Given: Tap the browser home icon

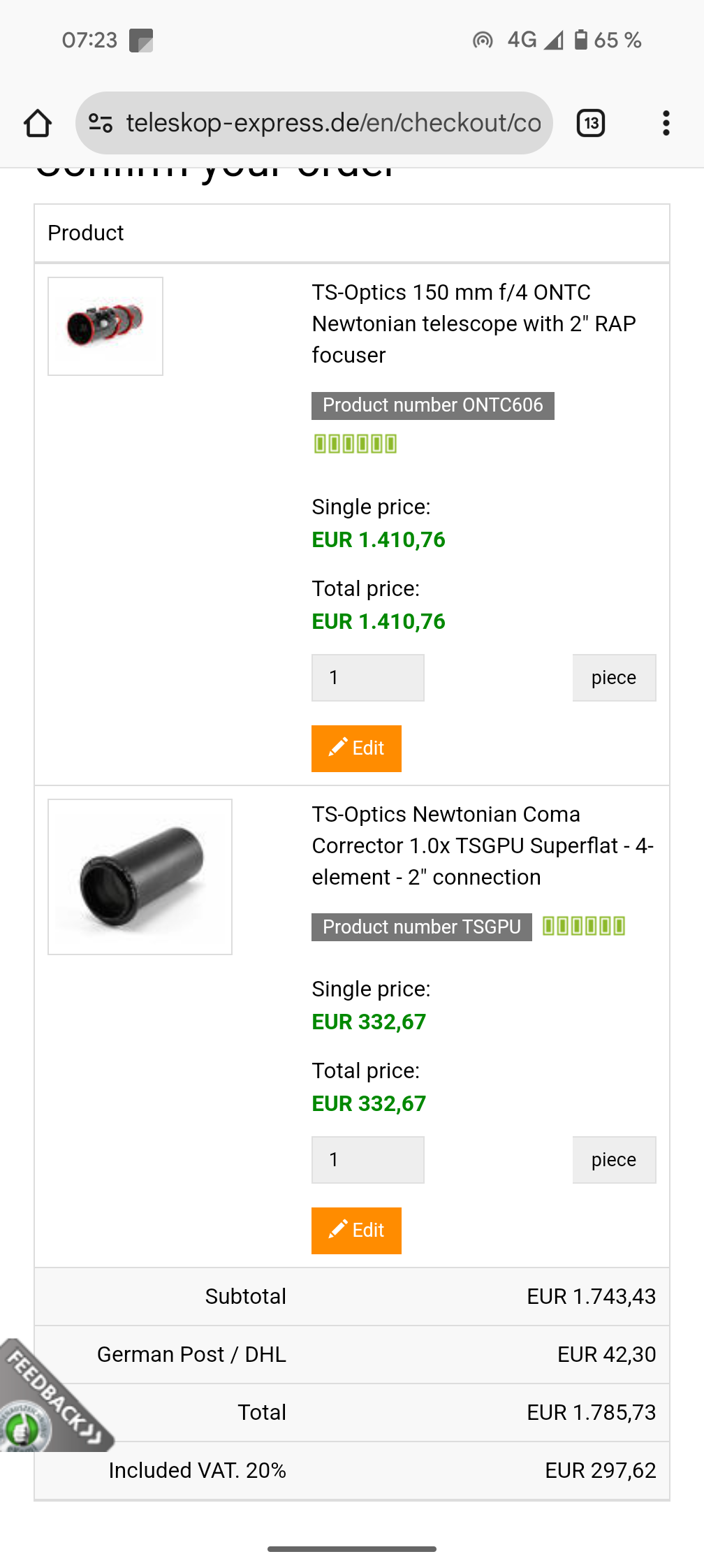Looking at the screenshot, I should 38,124.
